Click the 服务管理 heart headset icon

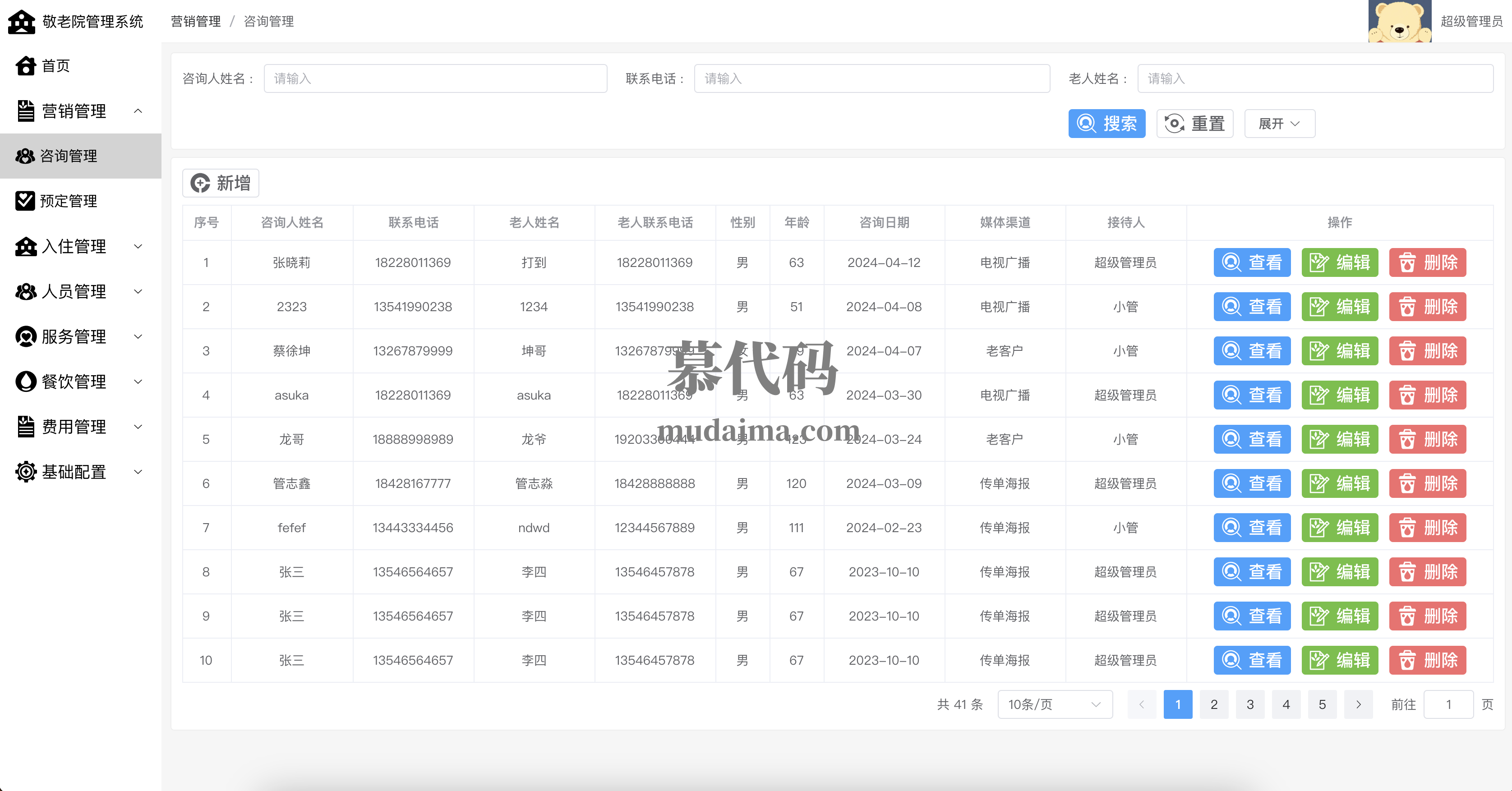tap(26, 337)
